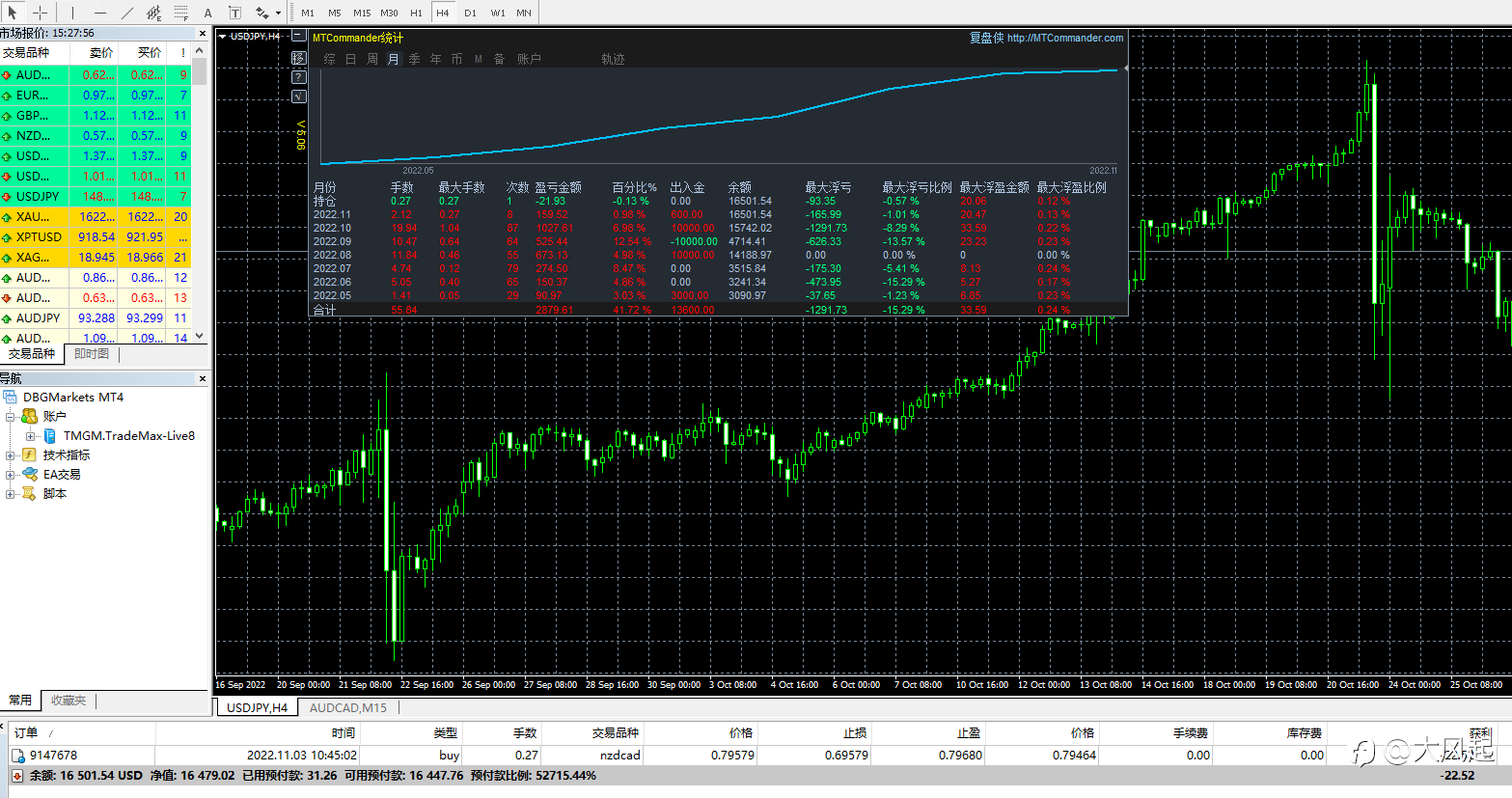The image size is (1512, 798).
Task: Select the XPTUSD row in Market Watch
Action: (96, 236)
